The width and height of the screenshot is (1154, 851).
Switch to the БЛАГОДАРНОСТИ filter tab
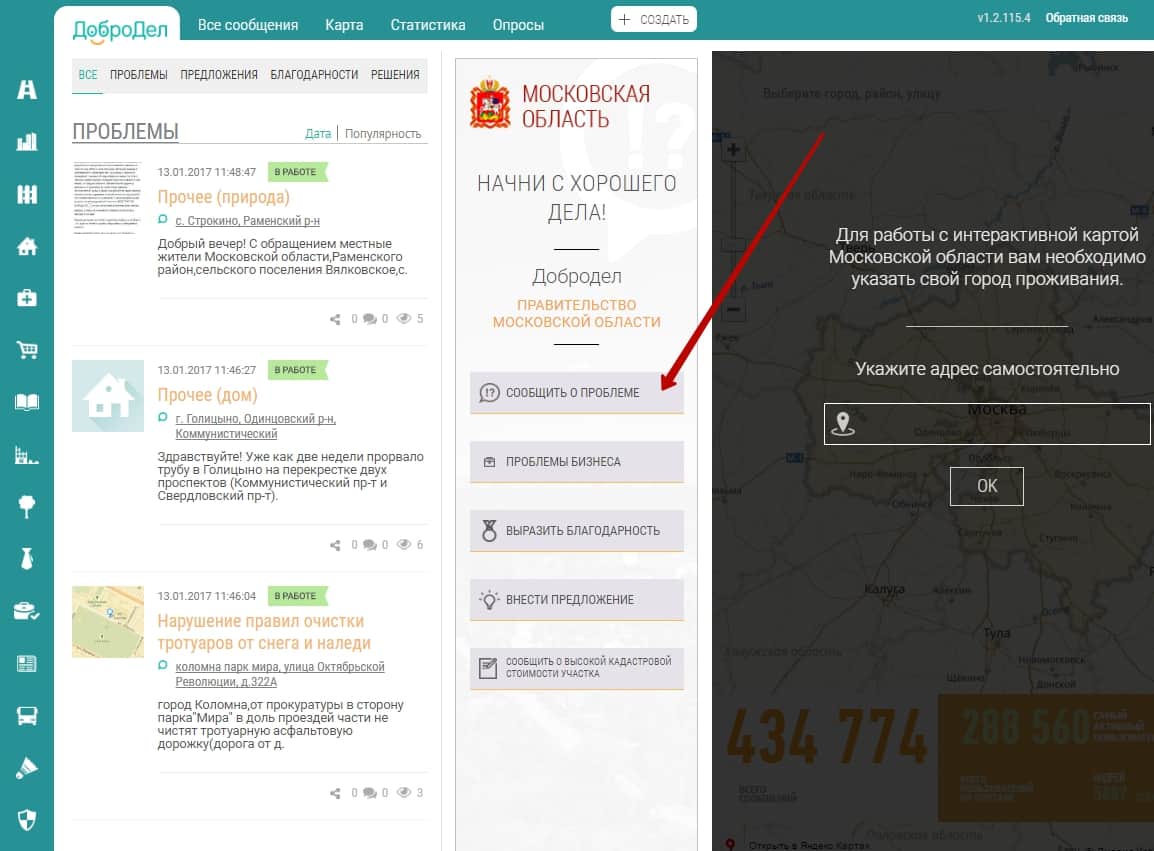pos(314,75)
